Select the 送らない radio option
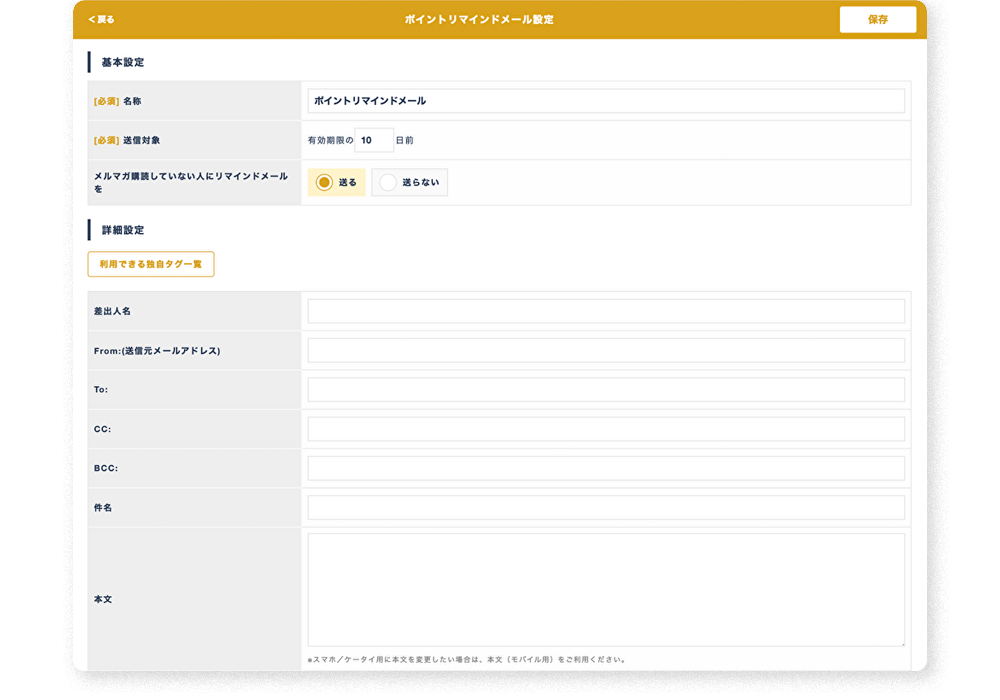The image size is (1000, 700). click(x=409, y=182)
